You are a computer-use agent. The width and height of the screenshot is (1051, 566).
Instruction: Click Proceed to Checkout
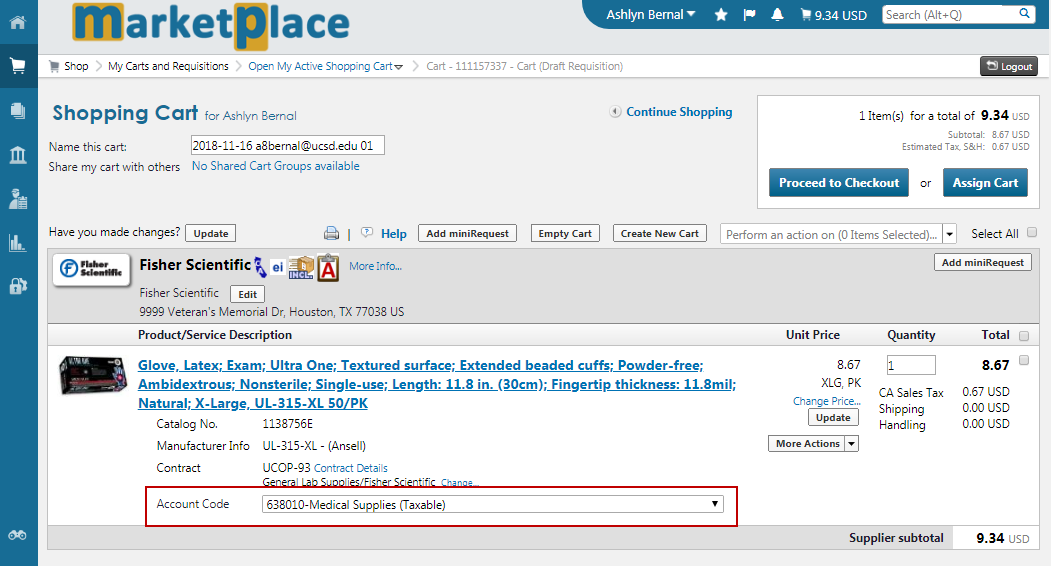(x=839, y=182)
